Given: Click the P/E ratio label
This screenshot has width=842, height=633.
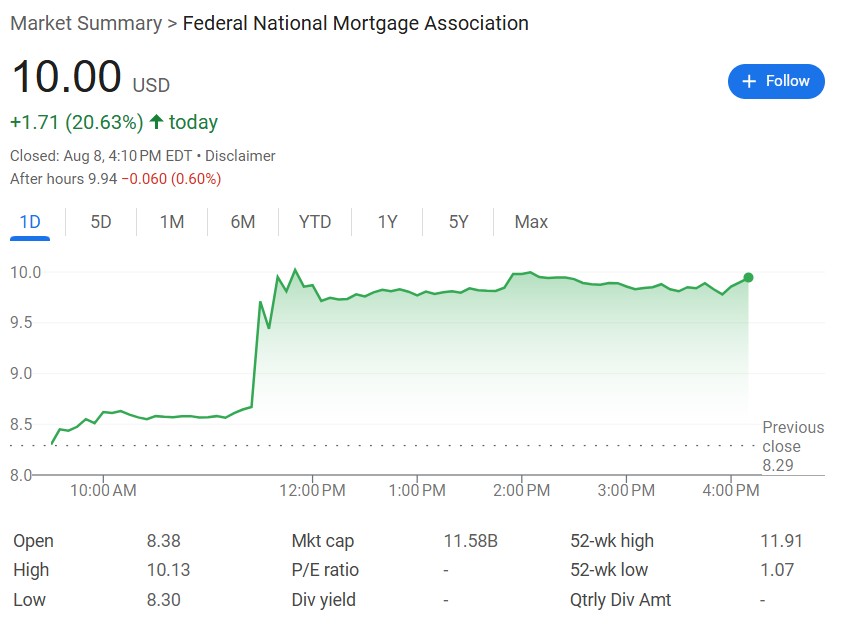Looking at the screenshot, I should point(325,570).
